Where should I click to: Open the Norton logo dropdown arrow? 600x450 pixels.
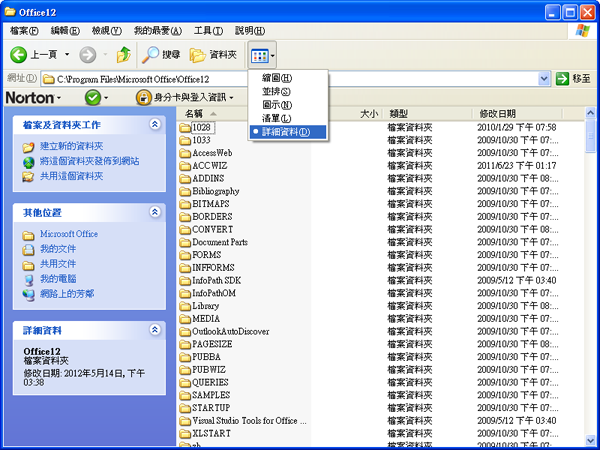pos(59,99)
